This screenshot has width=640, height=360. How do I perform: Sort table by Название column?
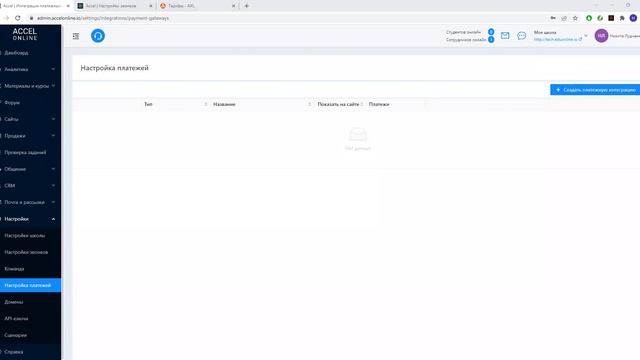pos(309,104)
